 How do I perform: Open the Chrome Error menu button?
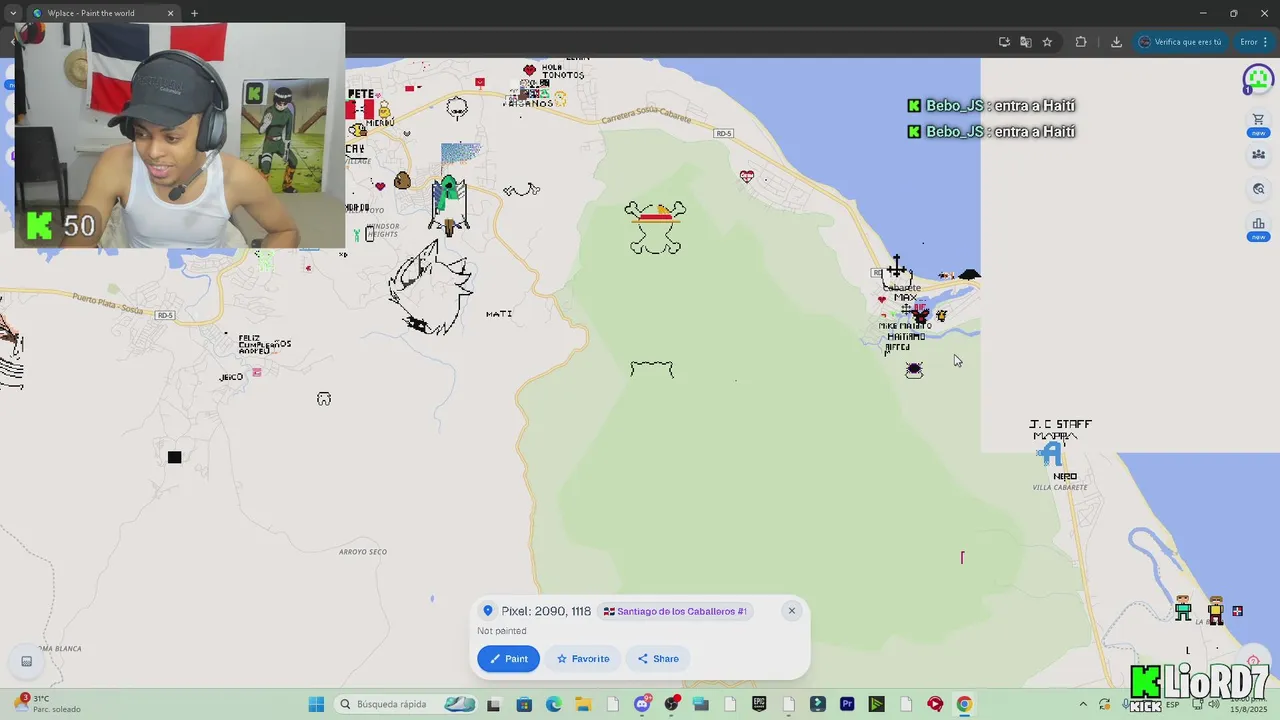pos(1254,42)
